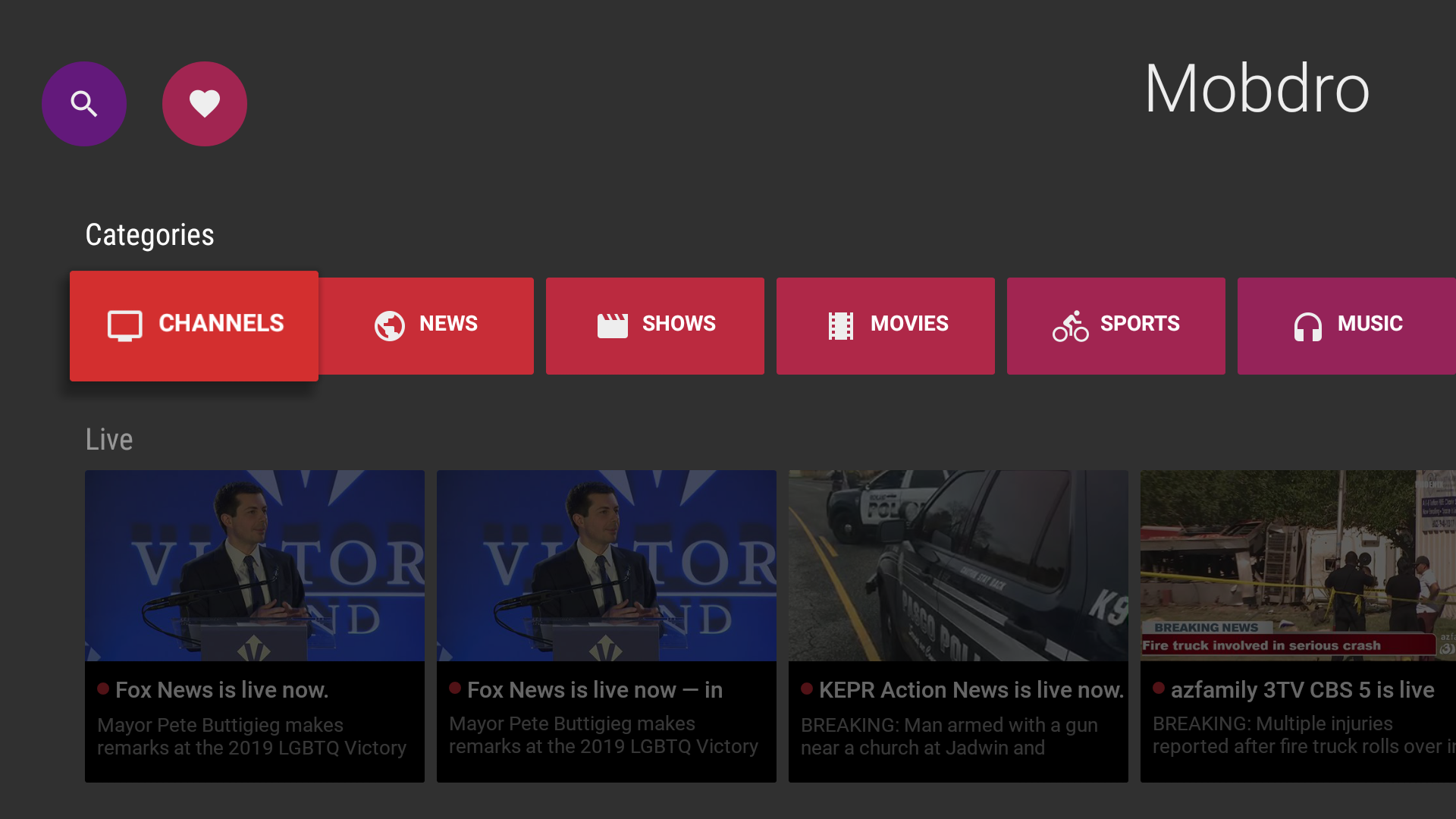Image resolution: width=1456 pixels, height=819 pixels.
Task: Open favorites with the heart button
Action: point(205,104)
